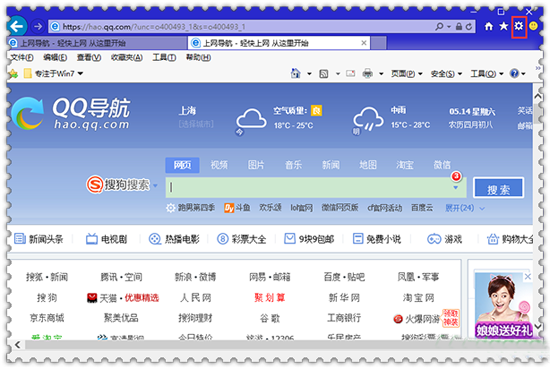Open 免费小说 category
Image resolution: width=550 pixels, height=369 pixels.
pyautogui.click(x=377, y=239)
